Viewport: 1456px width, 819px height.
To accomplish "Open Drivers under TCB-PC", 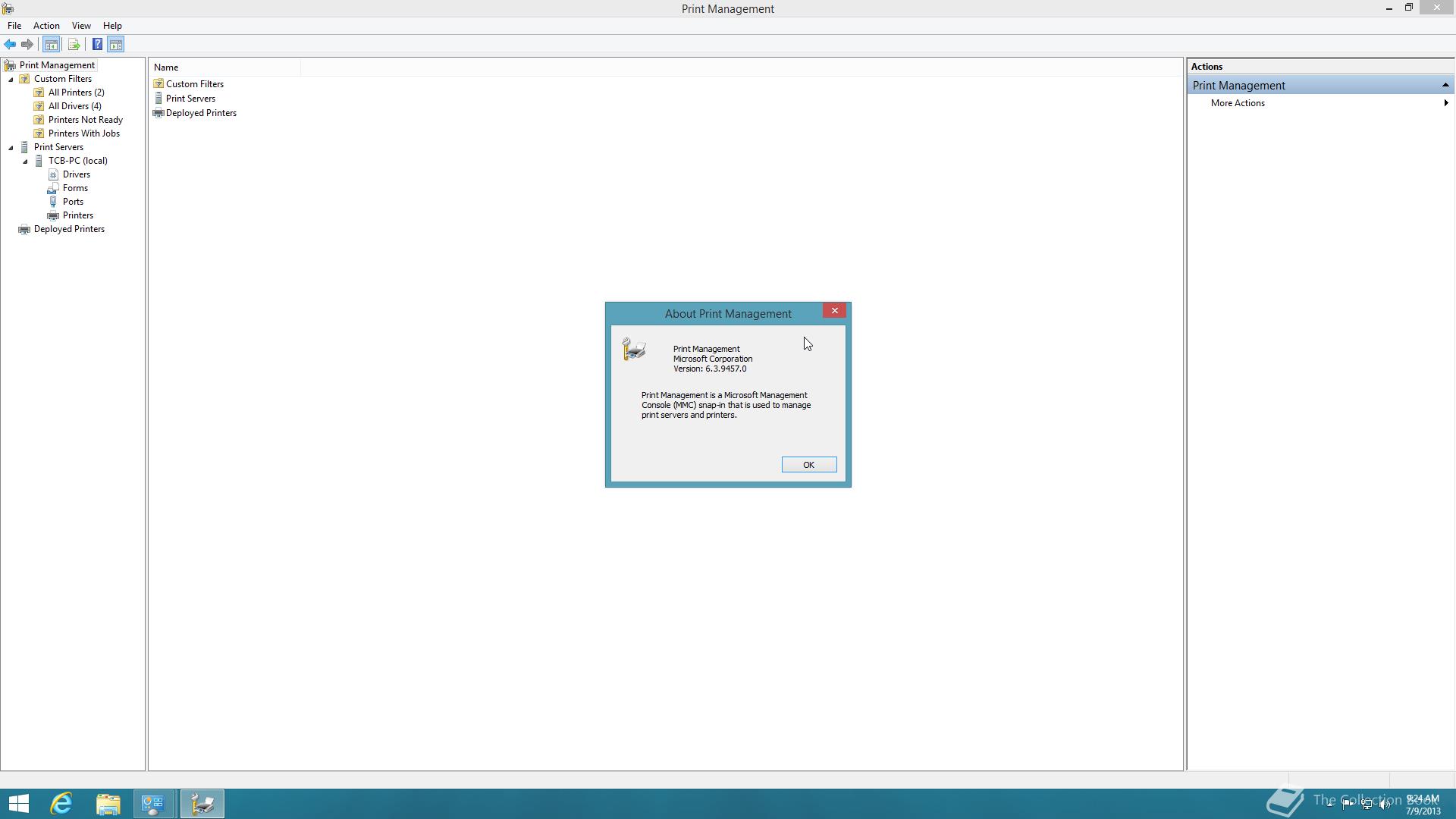I will [76, 174].
